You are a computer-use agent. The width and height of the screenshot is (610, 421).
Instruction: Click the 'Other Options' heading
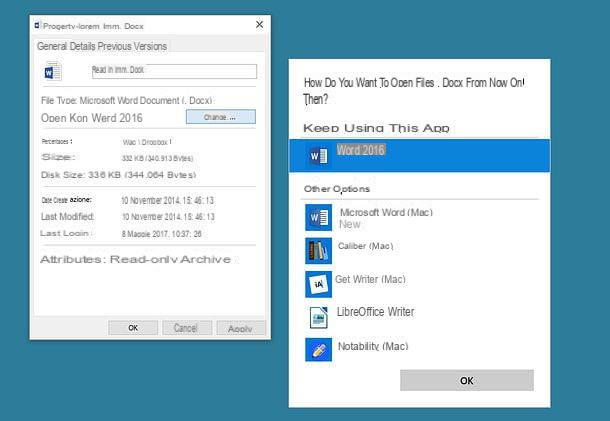(337, 189)
